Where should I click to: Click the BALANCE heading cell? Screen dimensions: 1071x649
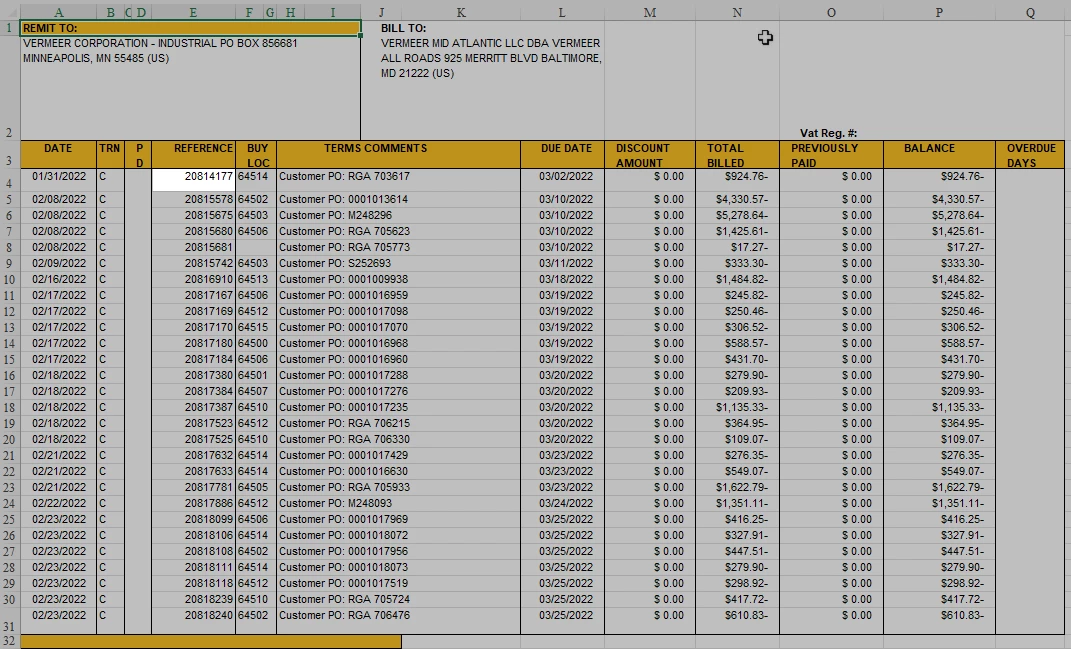click(x=939, y=155)
